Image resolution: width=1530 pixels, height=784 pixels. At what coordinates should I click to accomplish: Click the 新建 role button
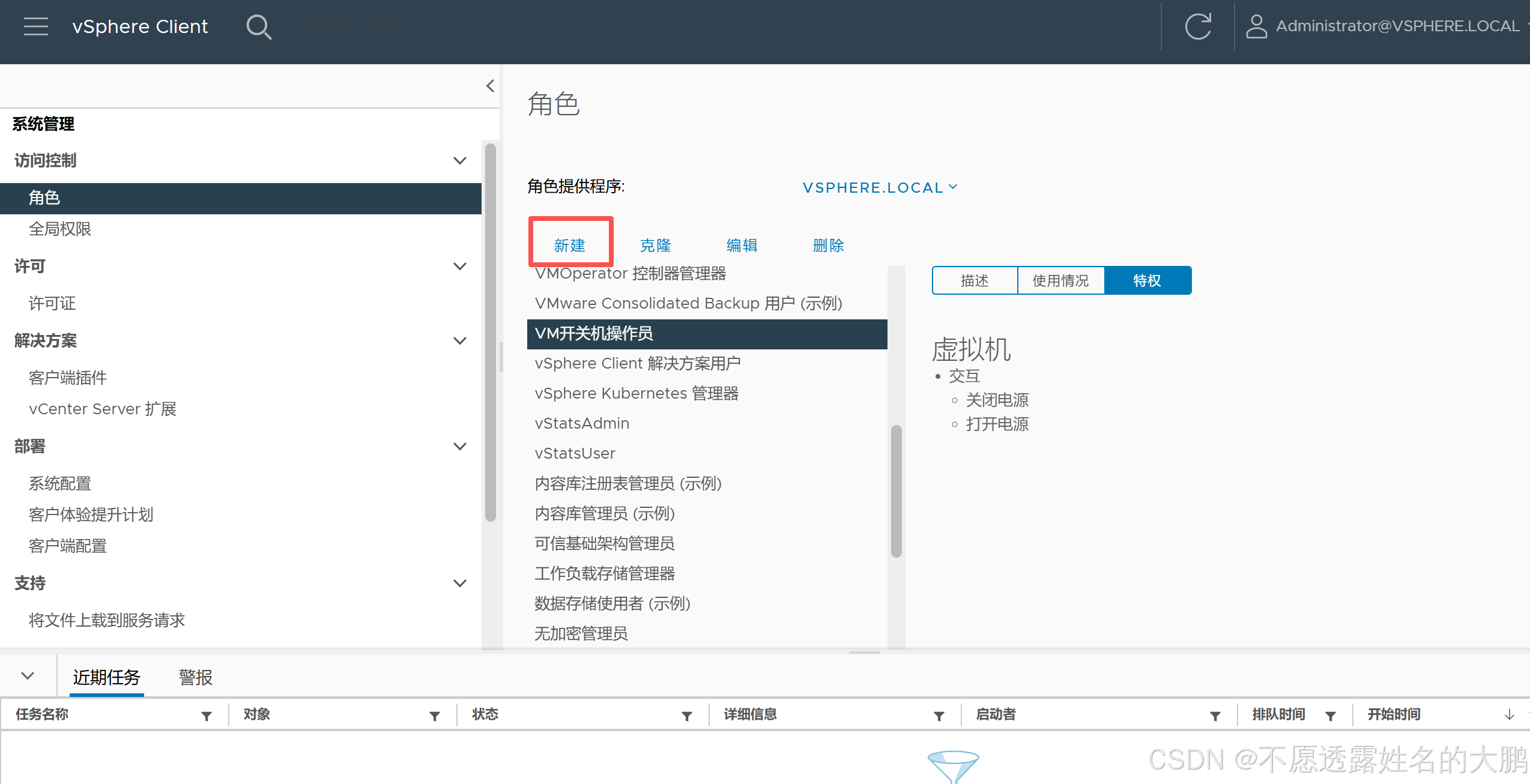(x=569, y=245)
